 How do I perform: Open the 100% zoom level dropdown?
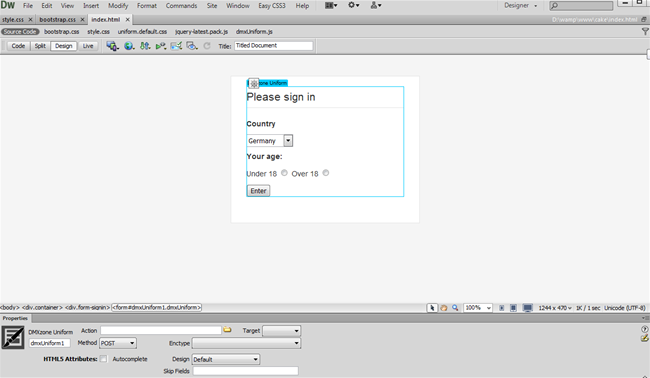(478, 308)
